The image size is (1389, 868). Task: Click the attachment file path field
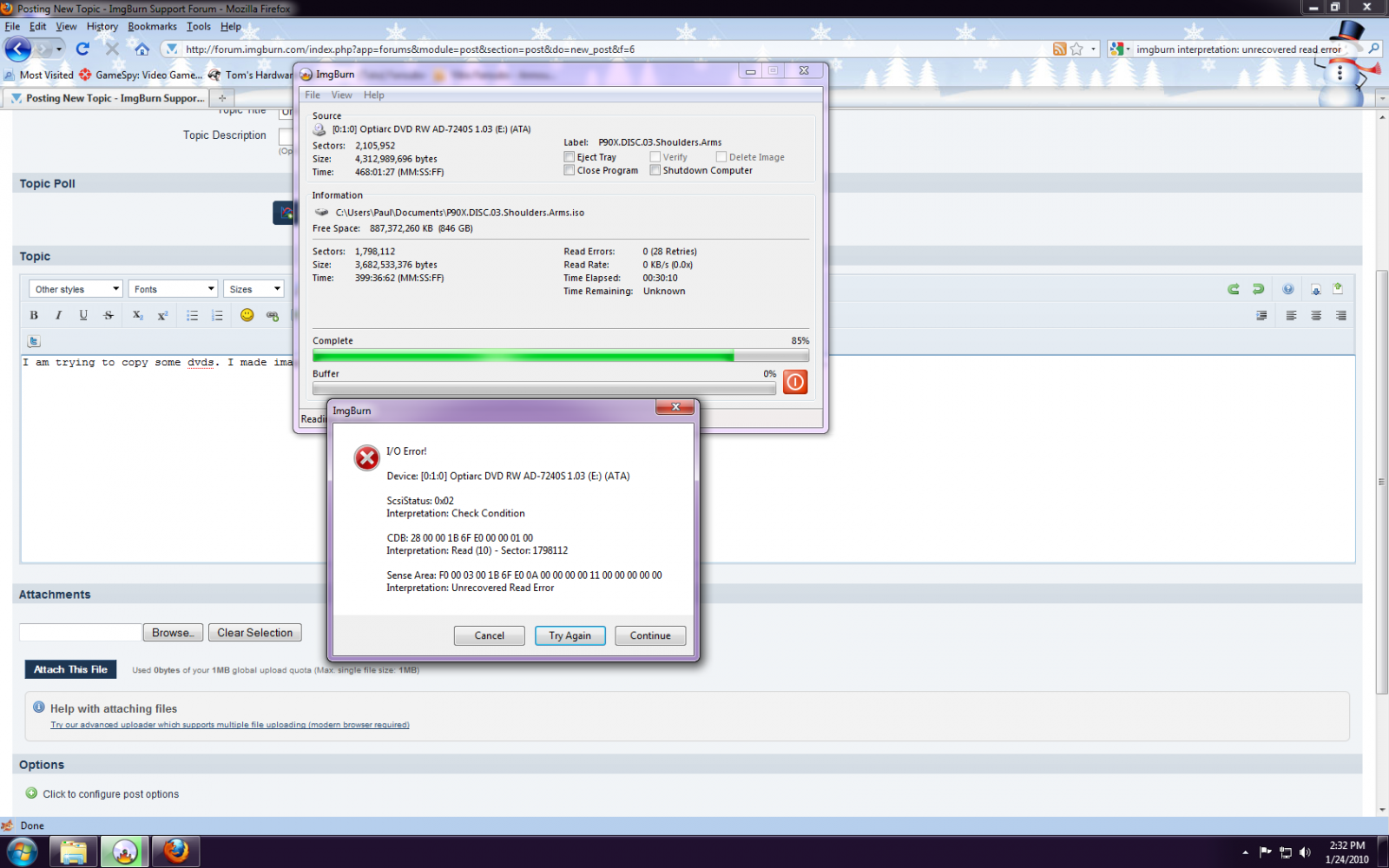(80, 633)
